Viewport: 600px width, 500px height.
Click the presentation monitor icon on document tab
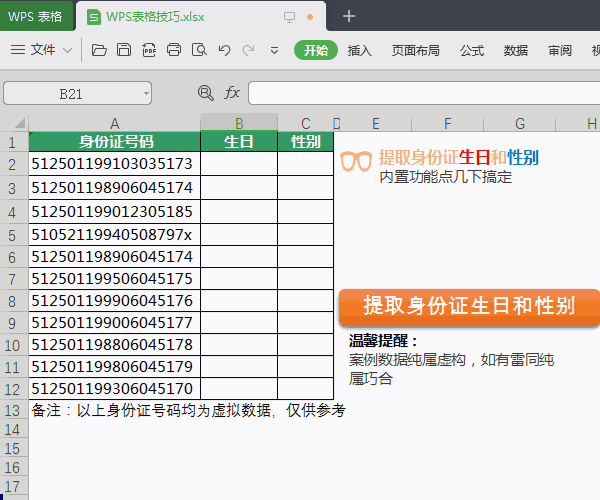pyautogui.click(x=289, y=17)
